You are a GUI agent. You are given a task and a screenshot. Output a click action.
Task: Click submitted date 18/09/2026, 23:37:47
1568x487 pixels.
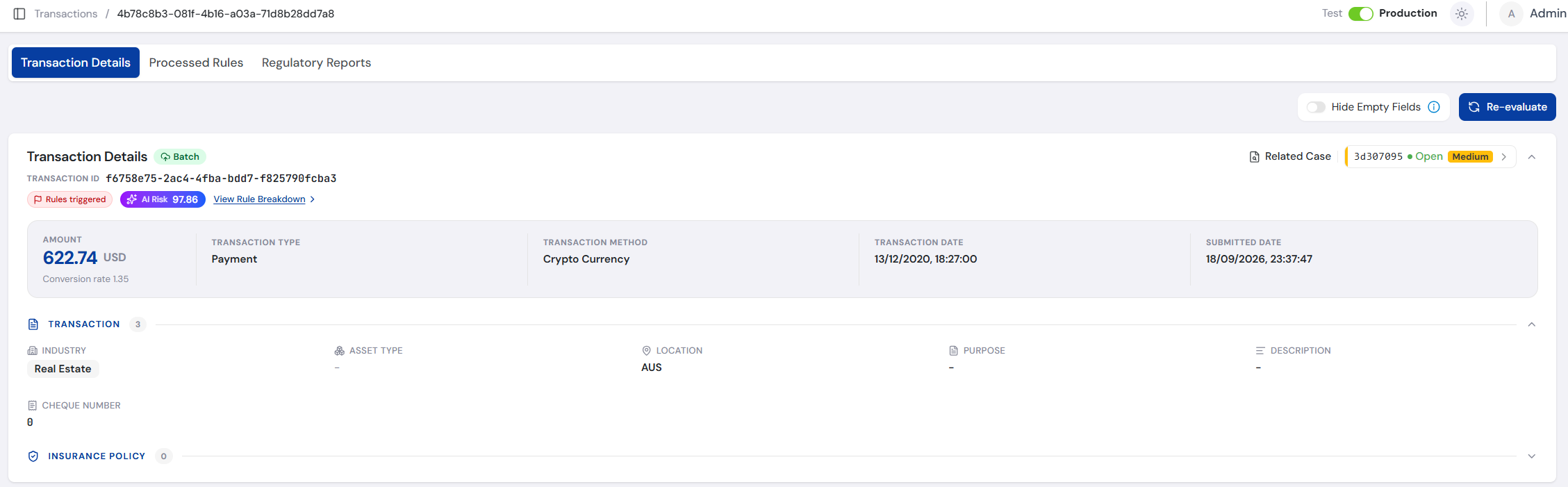(1259, 259)
